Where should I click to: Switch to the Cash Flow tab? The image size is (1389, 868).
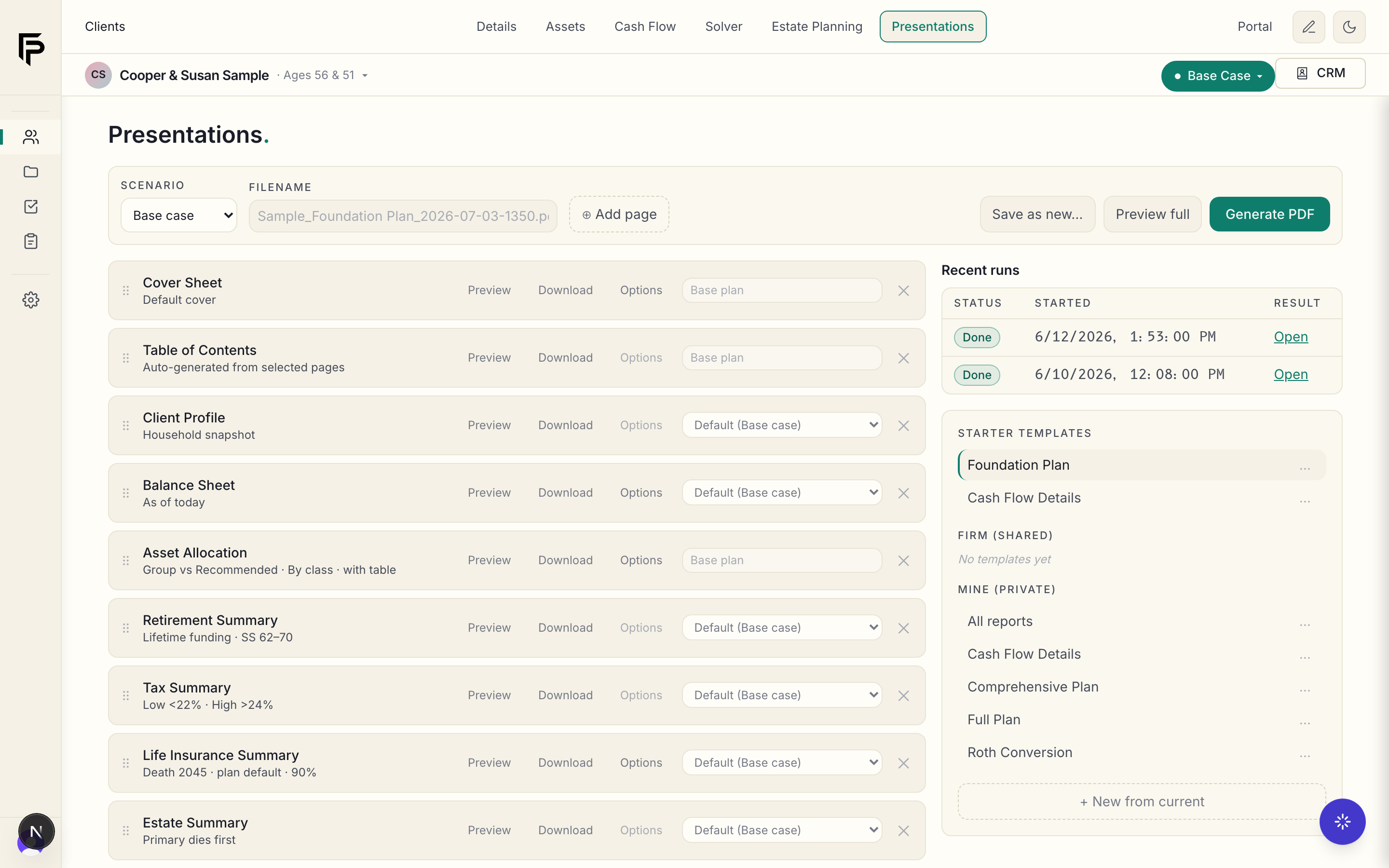[644, 27]
